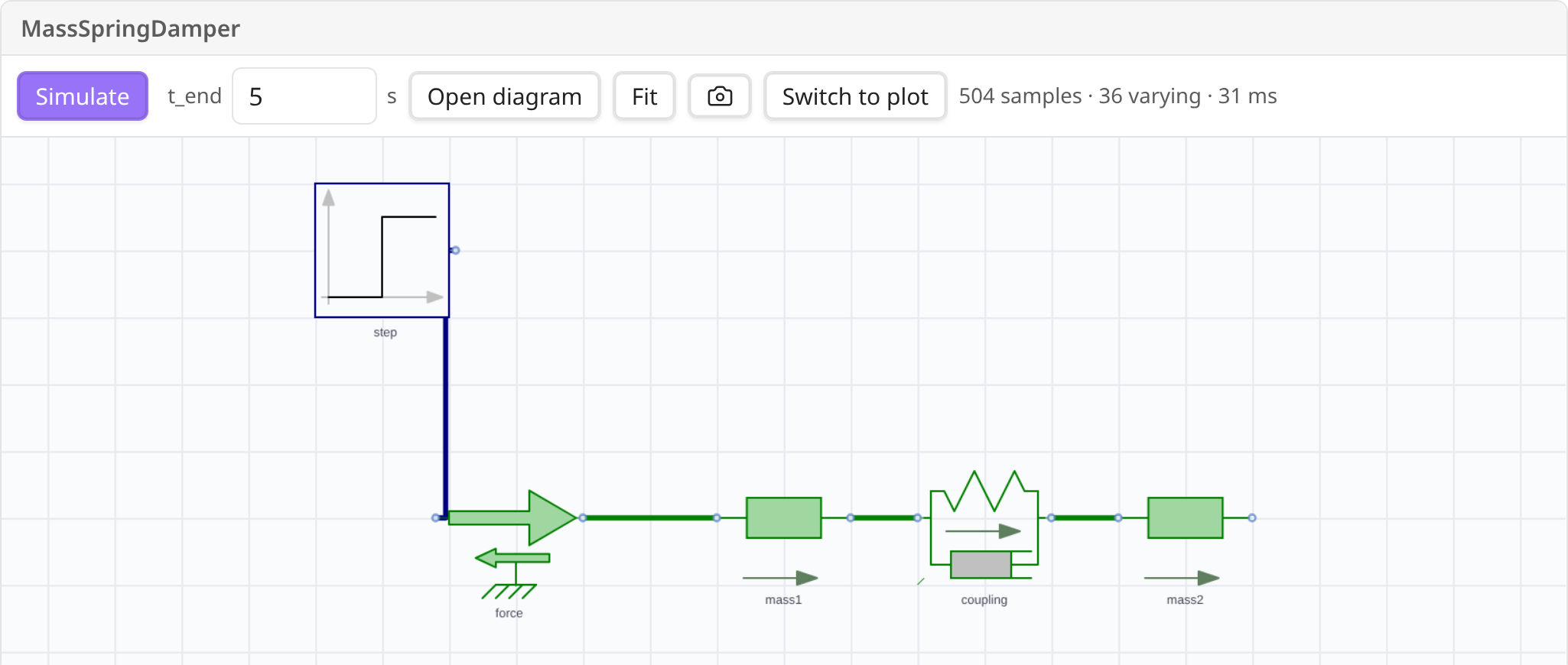The width and height of the screenshot is (1568, 665).
Task: Take a snapshot with the camera icon
Action: pos(720,96)
